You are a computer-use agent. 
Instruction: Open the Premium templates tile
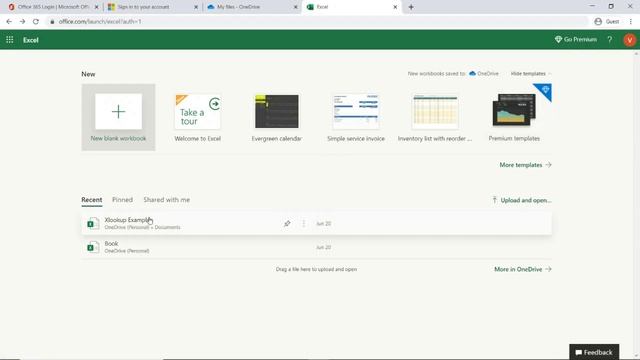coord(514,117)
